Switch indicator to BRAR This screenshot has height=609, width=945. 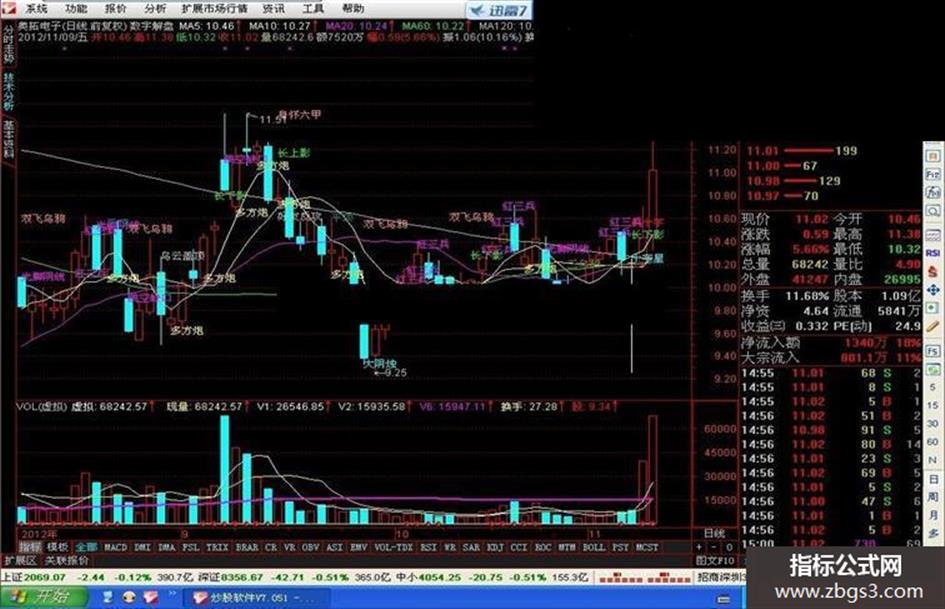pos(246,547)
